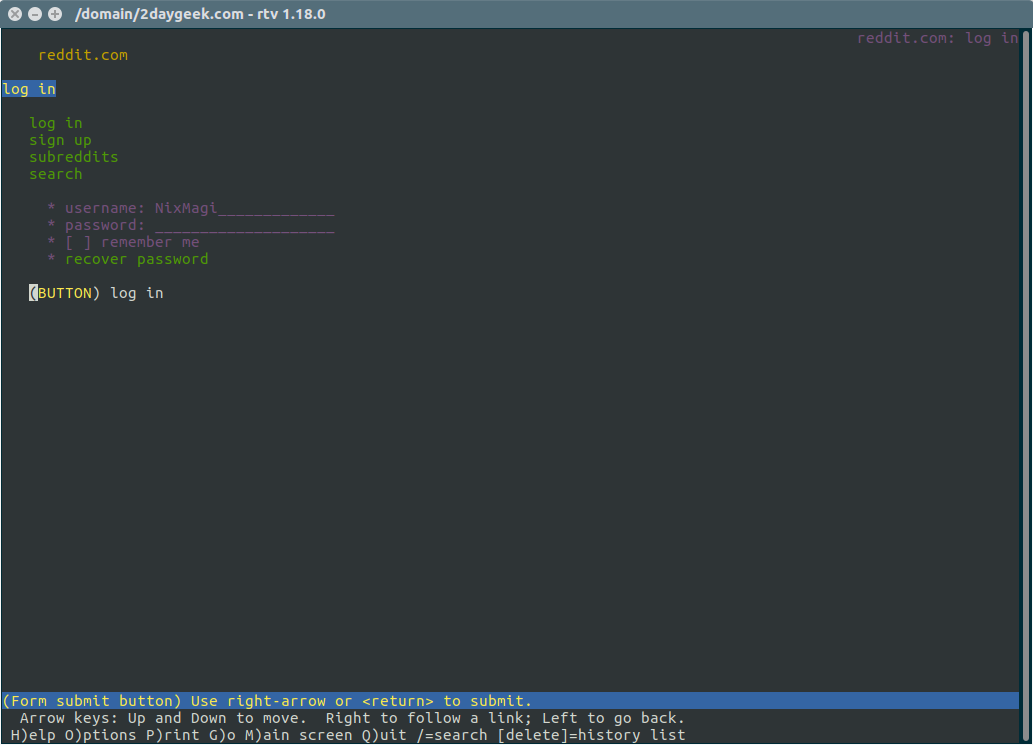Select the 'reddit.com' page title text

coord(83,55)
